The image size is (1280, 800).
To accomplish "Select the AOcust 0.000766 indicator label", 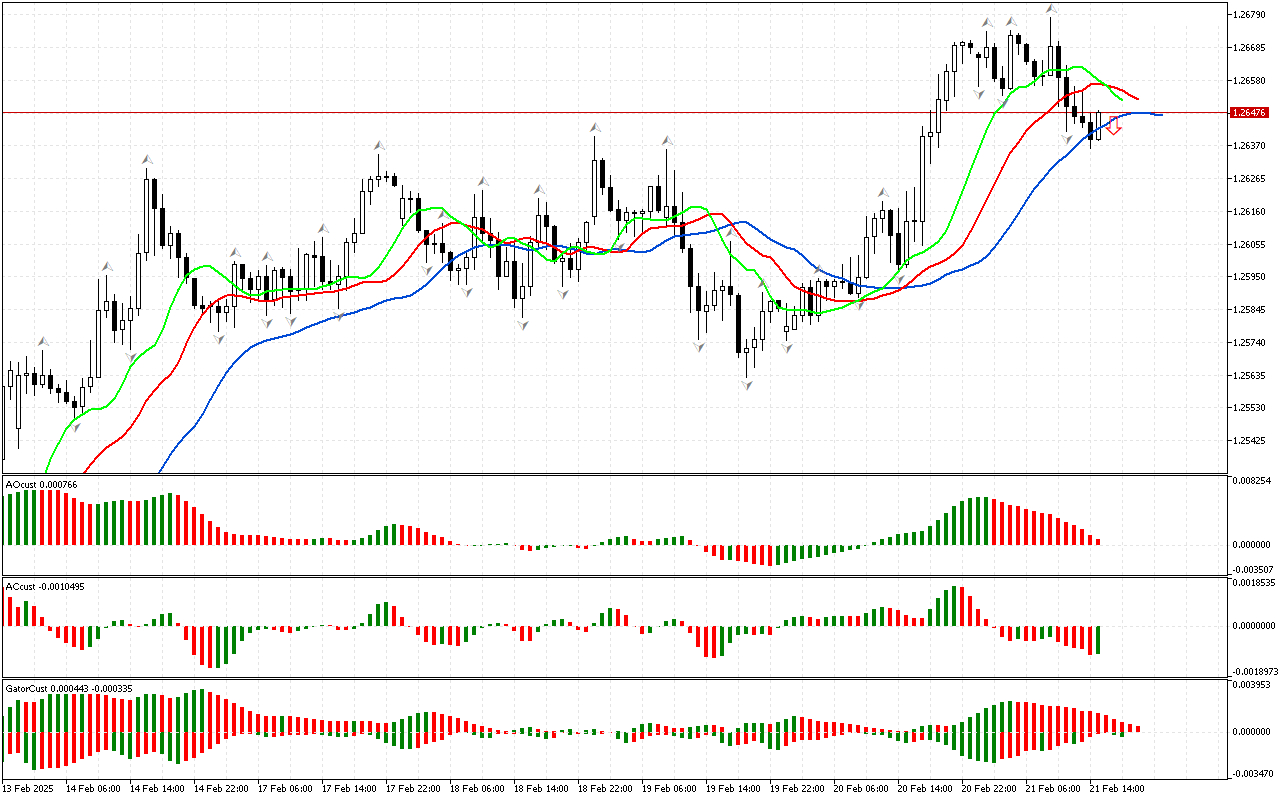I will tap(42, 485).
